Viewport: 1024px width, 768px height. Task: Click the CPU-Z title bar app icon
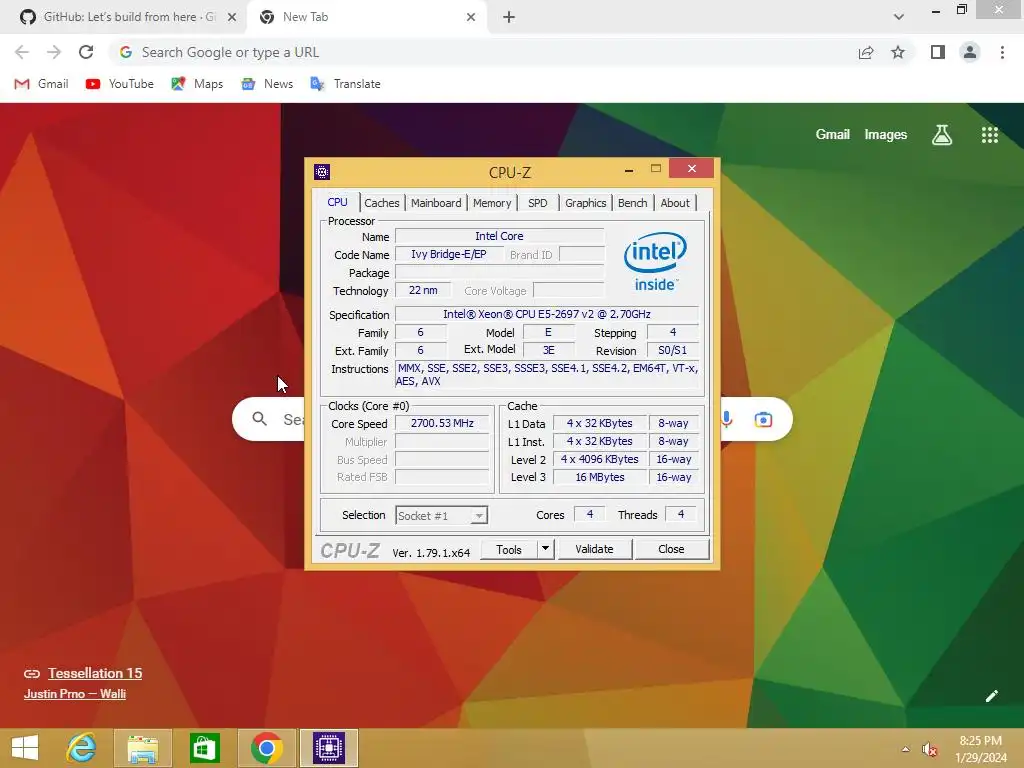click(322, 172)
